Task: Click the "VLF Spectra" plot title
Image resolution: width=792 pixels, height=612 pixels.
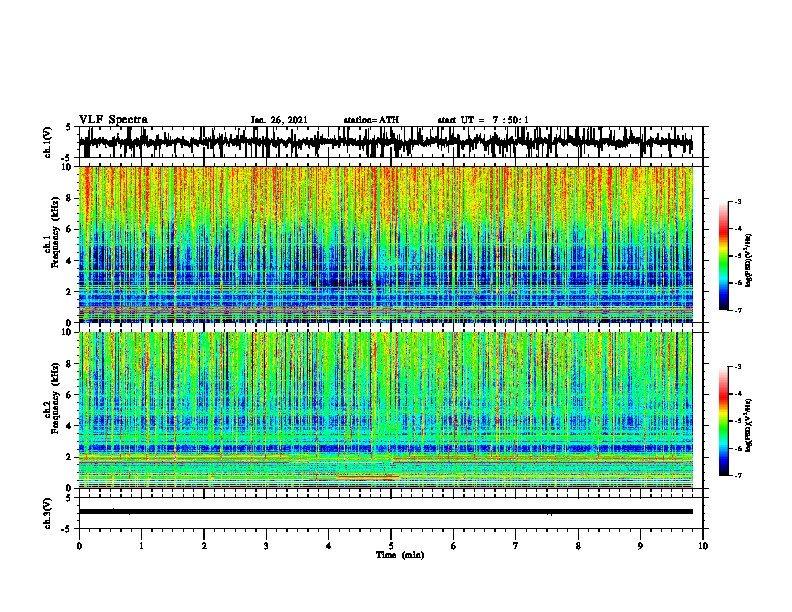Action: pos(113,120)
